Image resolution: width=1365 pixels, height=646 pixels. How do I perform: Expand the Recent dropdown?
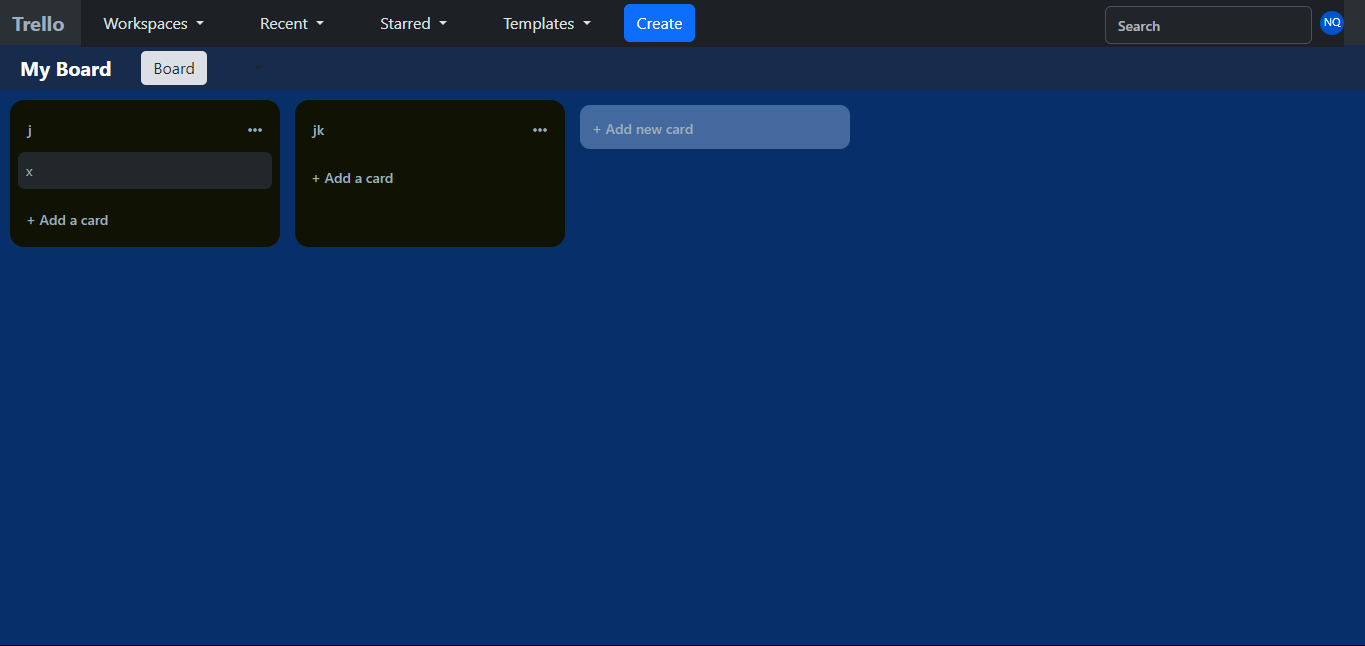[x=292, y=23]
